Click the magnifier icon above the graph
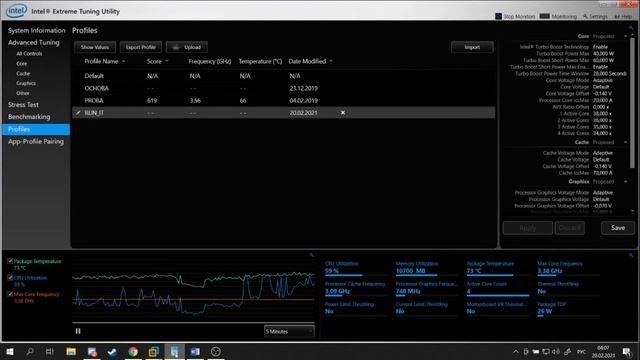640x360 pixels. pos(312,255)
